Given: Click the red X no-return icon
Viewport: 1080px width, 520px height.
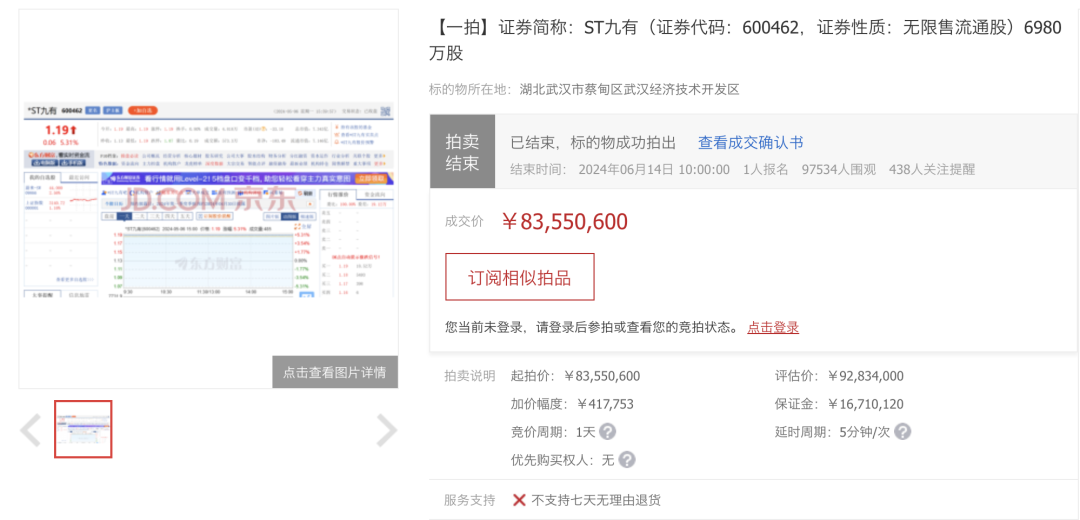Looking at the screenshot, I should [x=519, y=500].
